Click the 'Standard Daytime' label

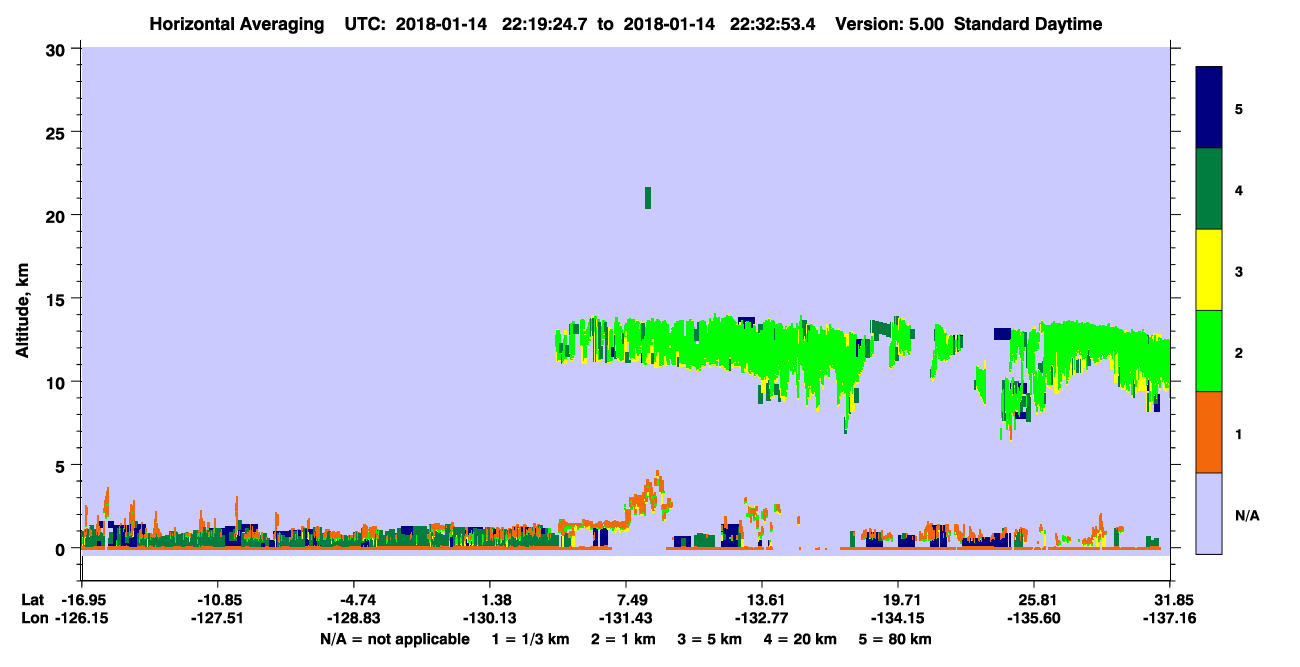1028,24
